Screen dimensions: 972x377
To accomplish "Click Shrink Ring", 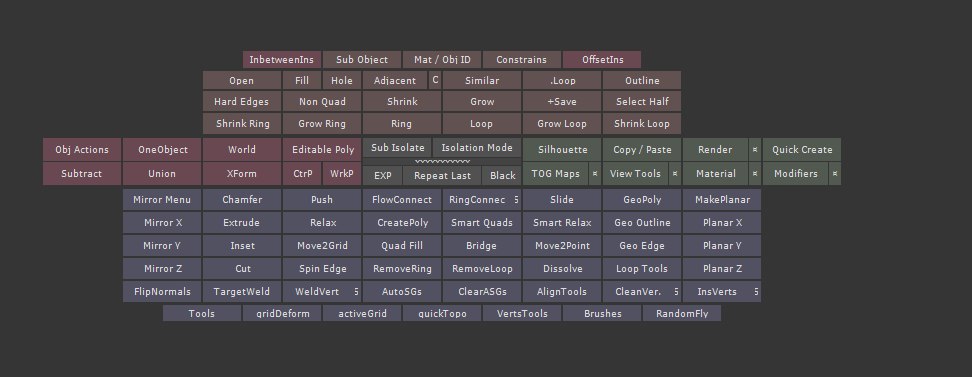I will (242, 123).
